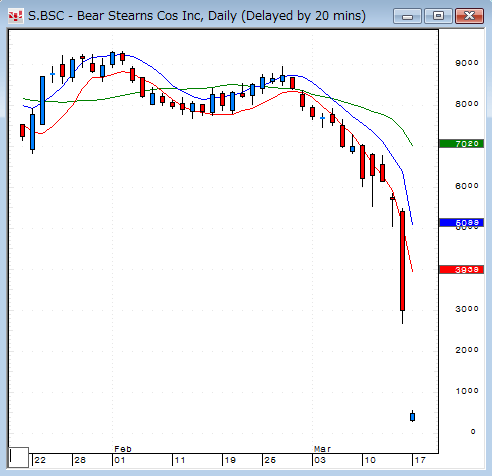Image resolution: width=492 pixels, height=476 pixels.
Task: Click the 9000 price axis label
Action: pyautogui.click(x=467, y=63)
